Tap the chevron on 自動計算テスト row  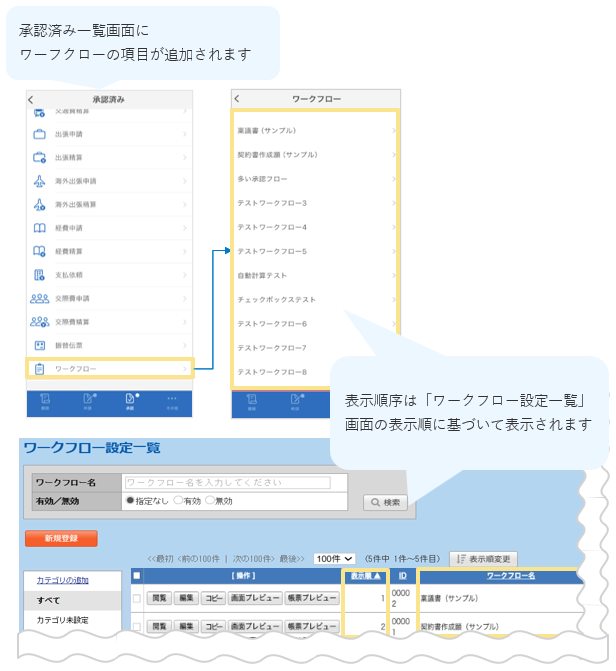394,276
